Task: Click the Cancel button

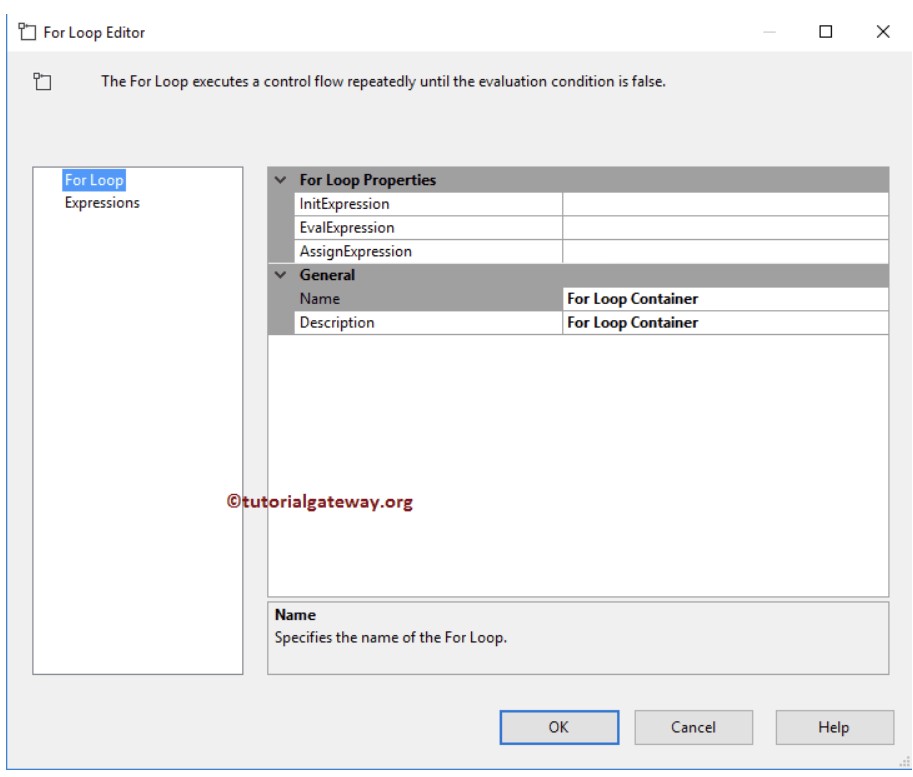Action: point(693,727)
